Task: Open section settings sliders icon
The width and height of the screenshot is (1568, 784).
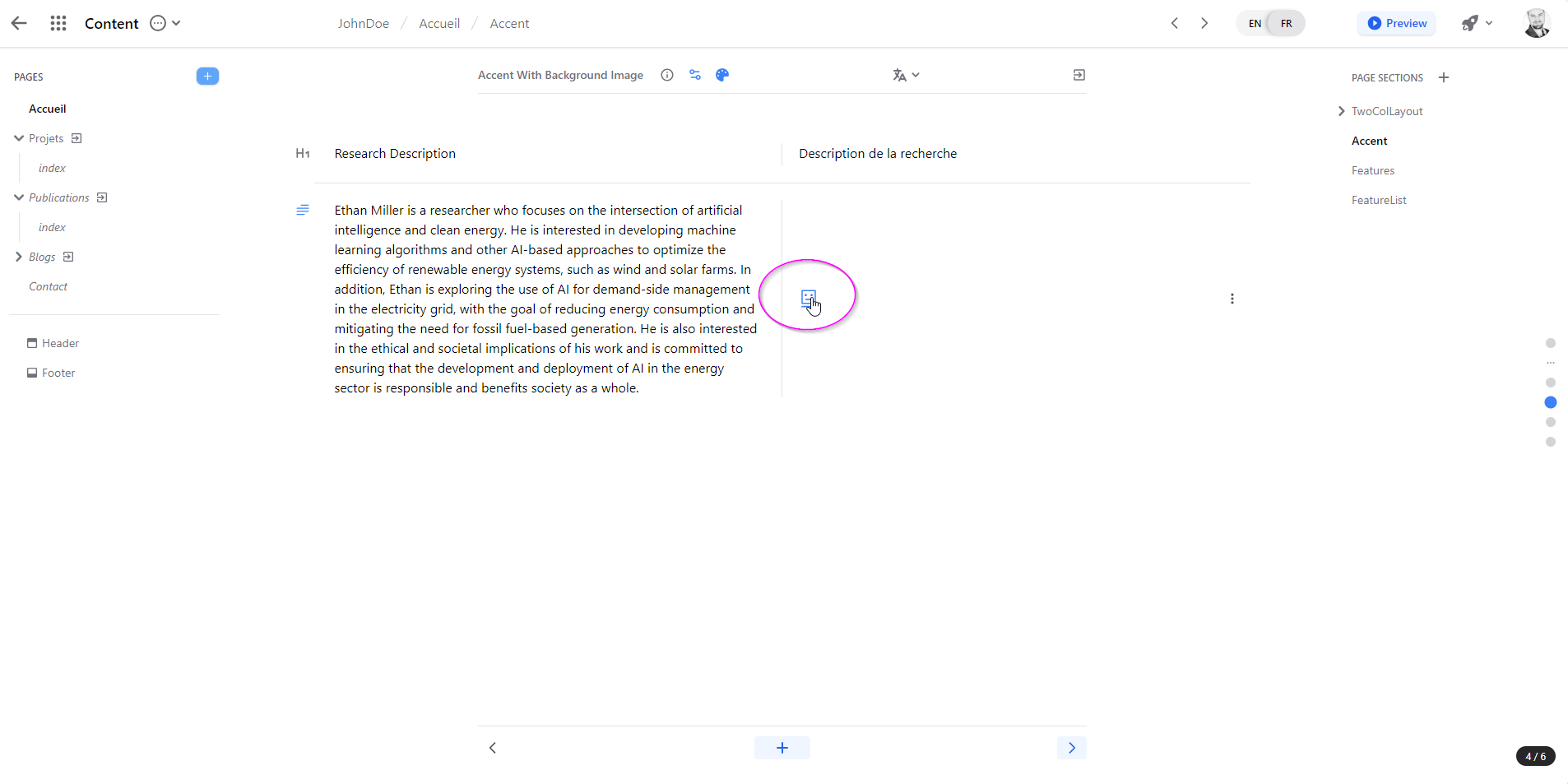Action: click(695, 75)
